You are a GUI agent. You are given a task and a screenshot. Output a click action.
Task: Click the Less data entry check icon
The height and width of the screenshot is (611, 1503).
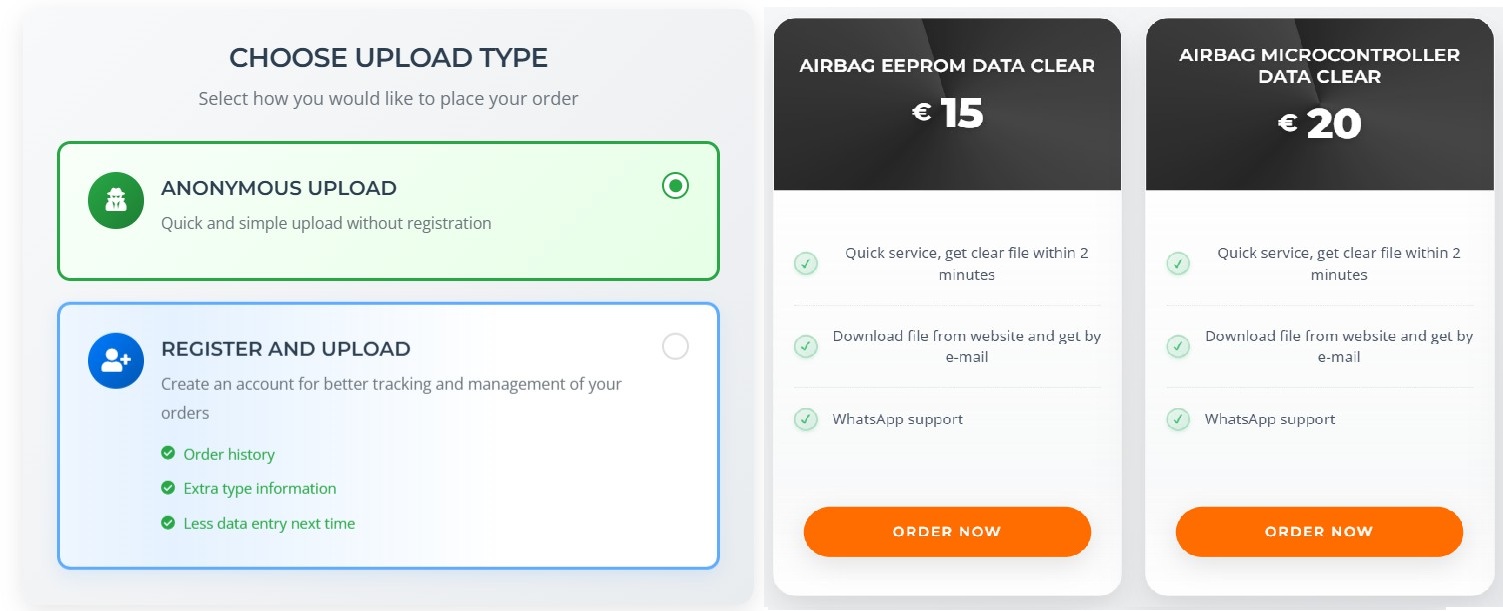[168, 522]
